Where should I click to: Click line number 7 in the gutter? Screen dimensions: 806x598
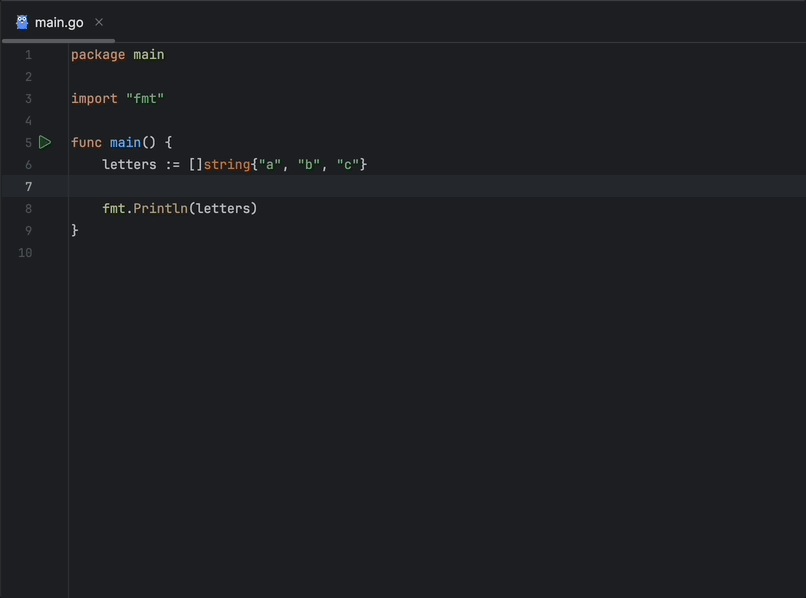(x=28, y=187)
